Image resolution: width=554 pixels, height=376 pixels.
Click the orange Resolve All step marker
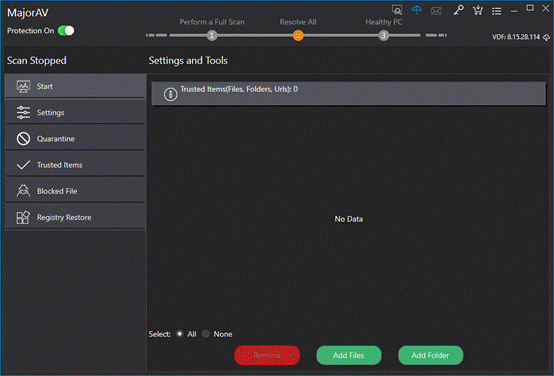(x=298, y=35)
